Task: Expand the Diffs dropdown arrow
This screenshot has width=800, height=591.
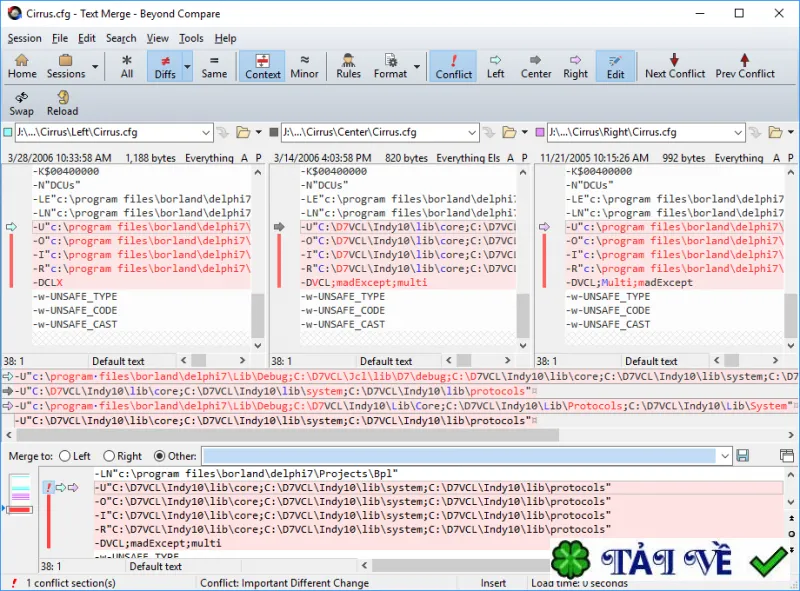Action: point(187,66)
